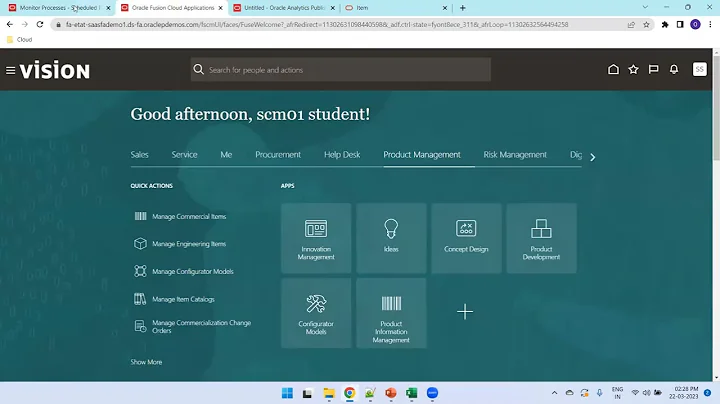Screen dimensions: 720x404
Task: Click the Manage Configurator Models icon
Action: (x=141, y=271)
